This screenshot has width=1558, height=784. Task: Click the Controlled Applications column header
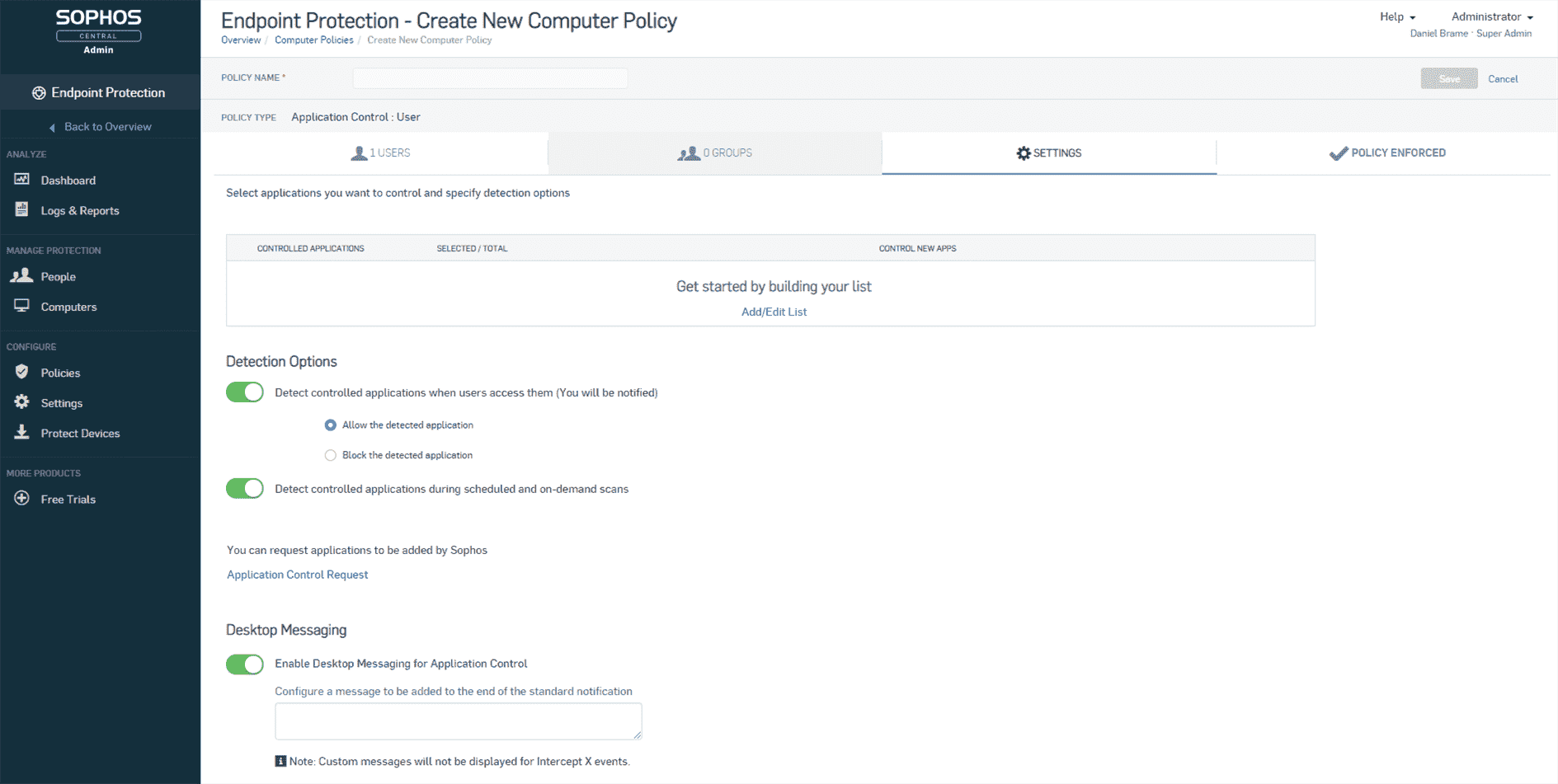(x=310, y=248)
